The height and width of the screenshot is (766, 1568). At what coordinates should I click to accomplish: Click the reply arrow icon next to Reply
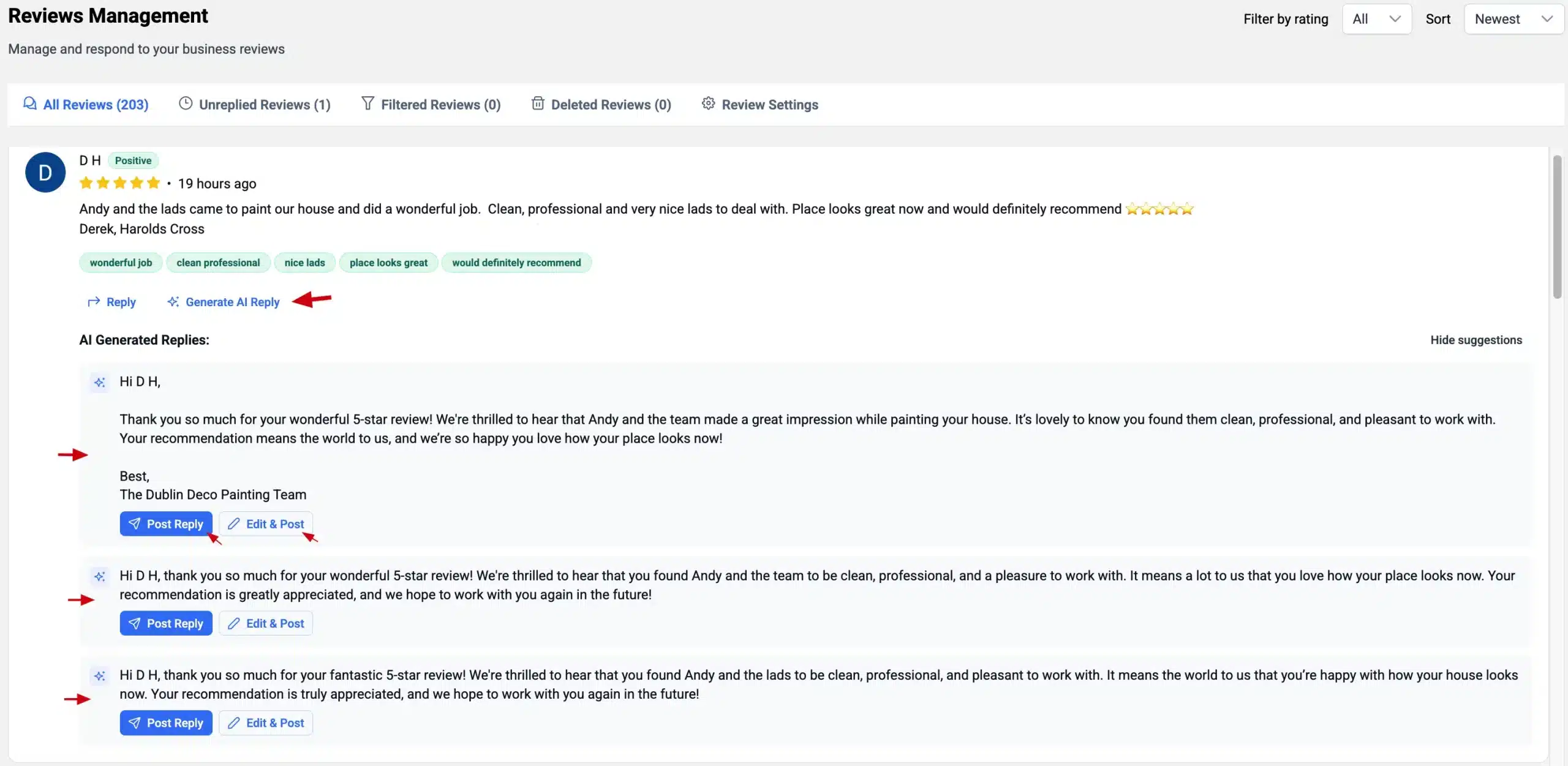[x=94, y=301]
